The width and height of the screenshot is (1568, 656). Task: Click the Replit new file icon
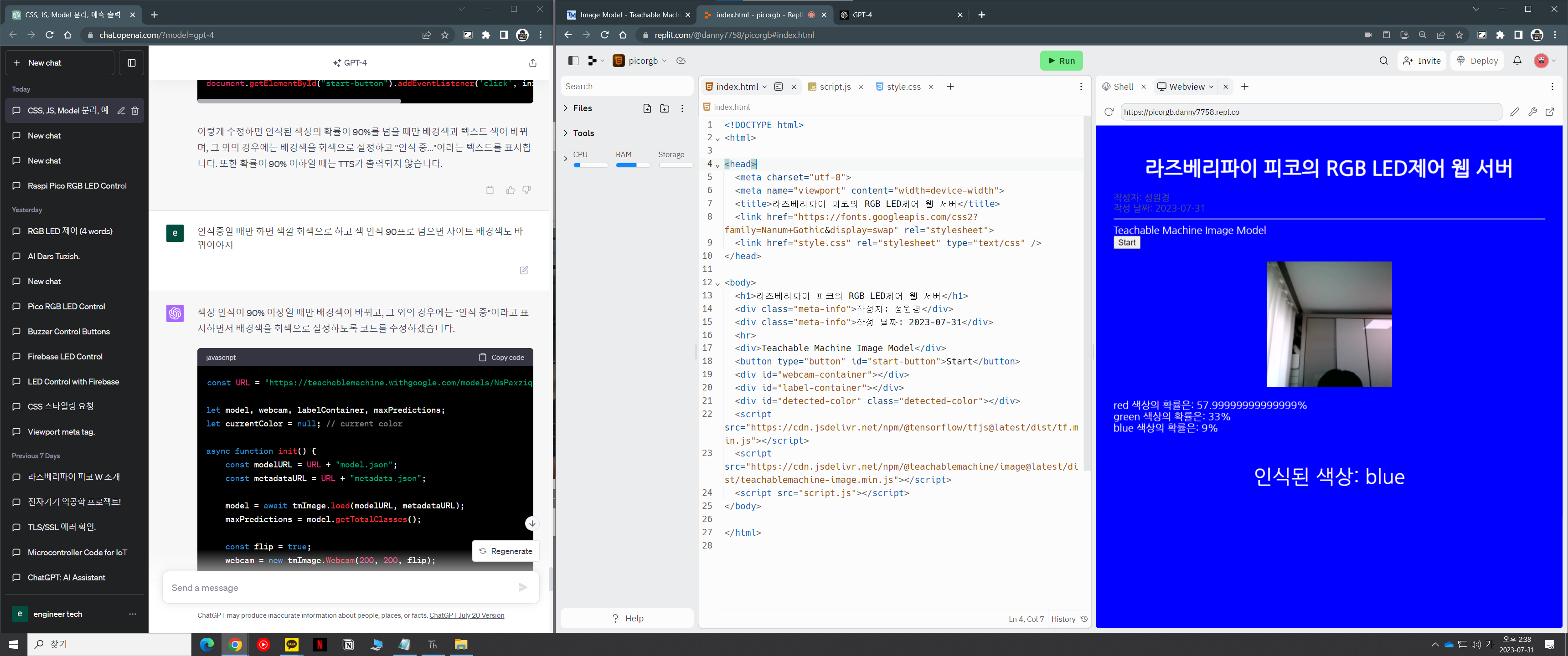(x=647, y=108)
